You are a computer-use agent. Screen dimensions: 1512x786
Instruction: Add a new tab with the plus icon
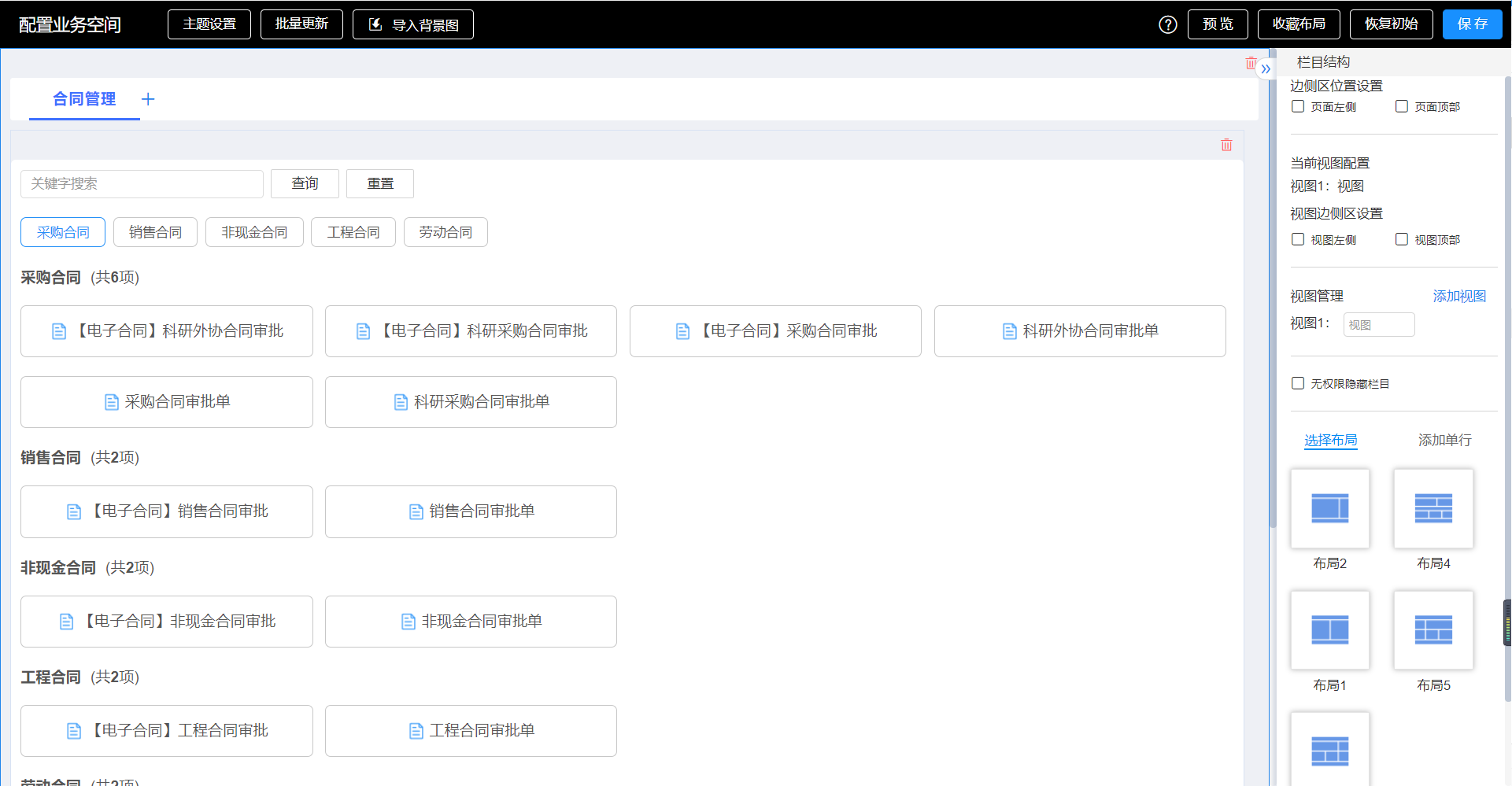(147, 99)
